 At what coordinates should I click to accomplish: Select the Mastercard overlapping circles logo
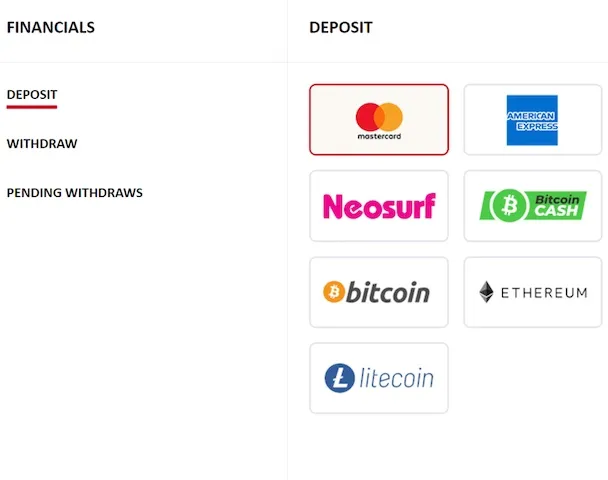click(379, 116)
